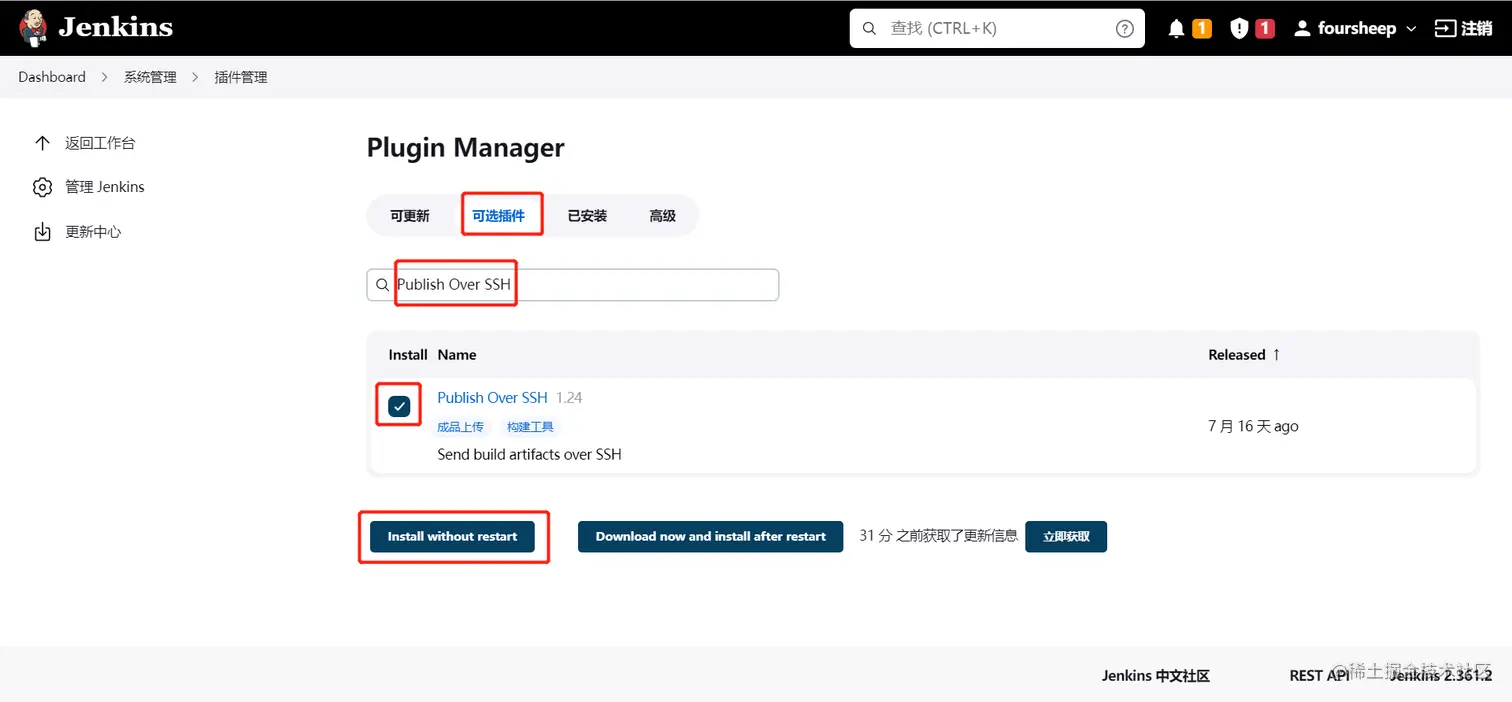Click the Released sort arrow
Image resolution: width=1512 pixels, height=702 pixels.
coord(1276,354)
